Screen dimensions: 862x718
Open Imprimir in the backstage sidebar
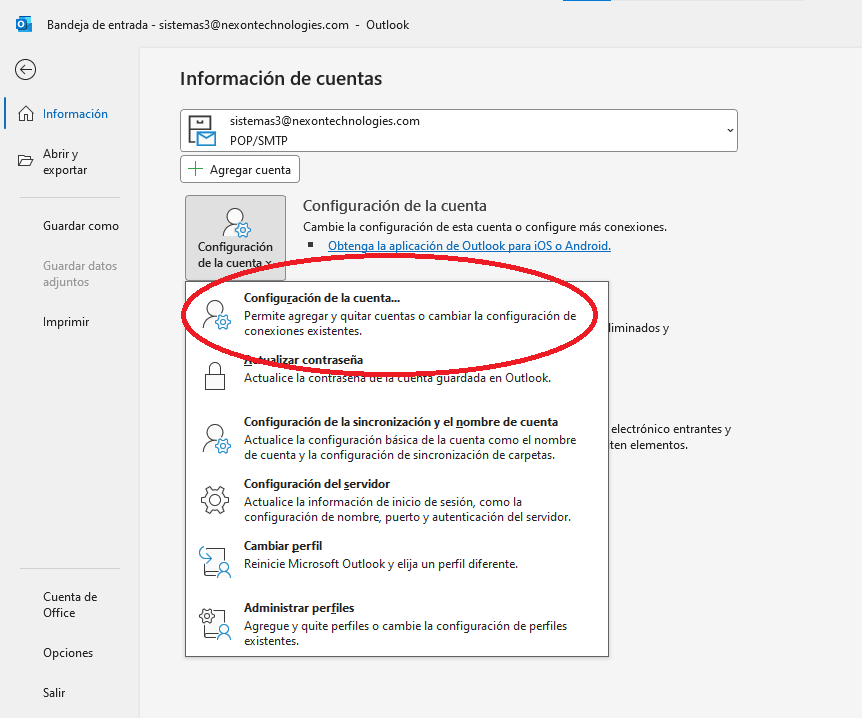click(69, 322)
